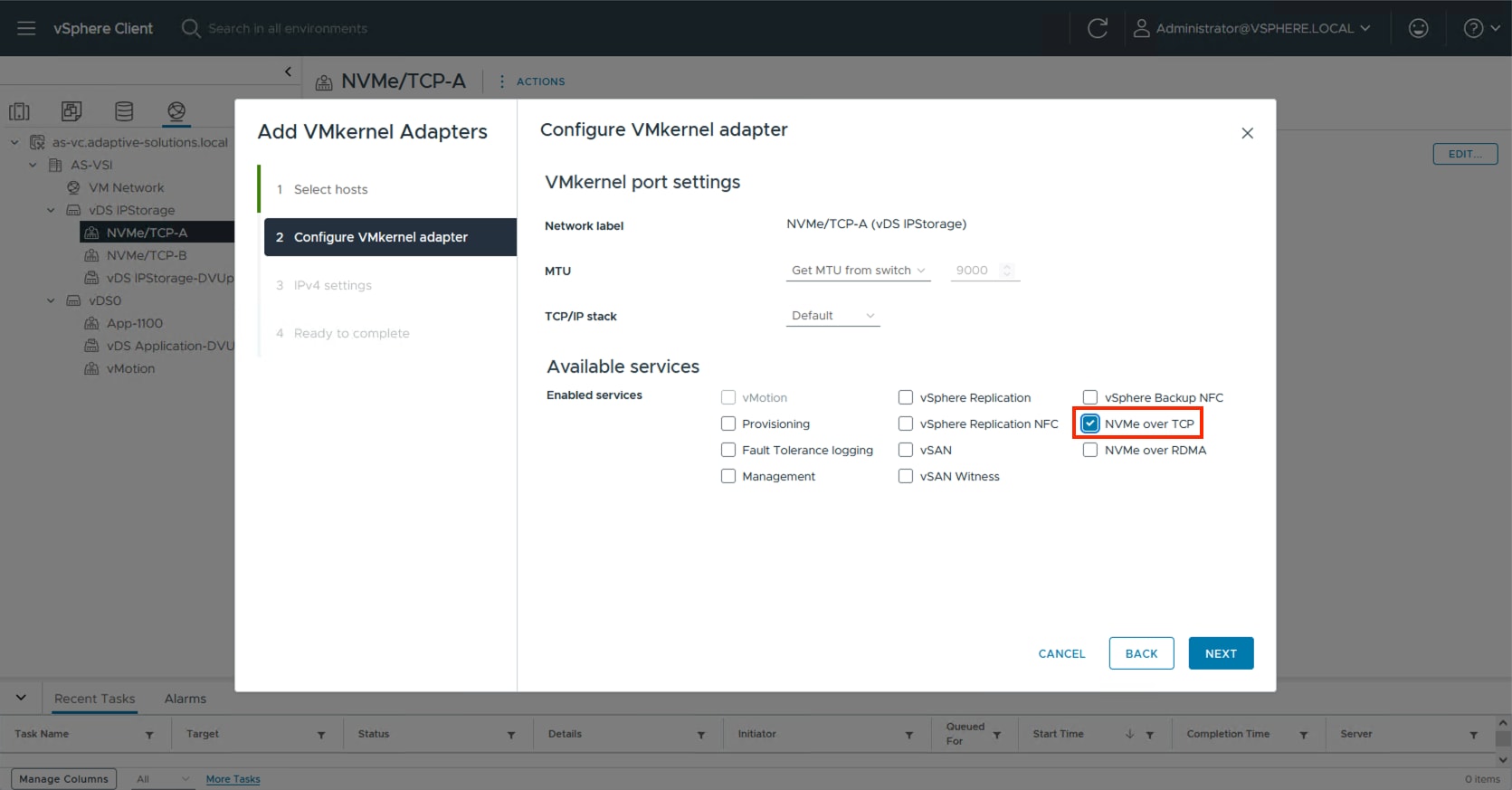
Task: Enable the vSAN Witness checkbox
Action: pos(906,476)
